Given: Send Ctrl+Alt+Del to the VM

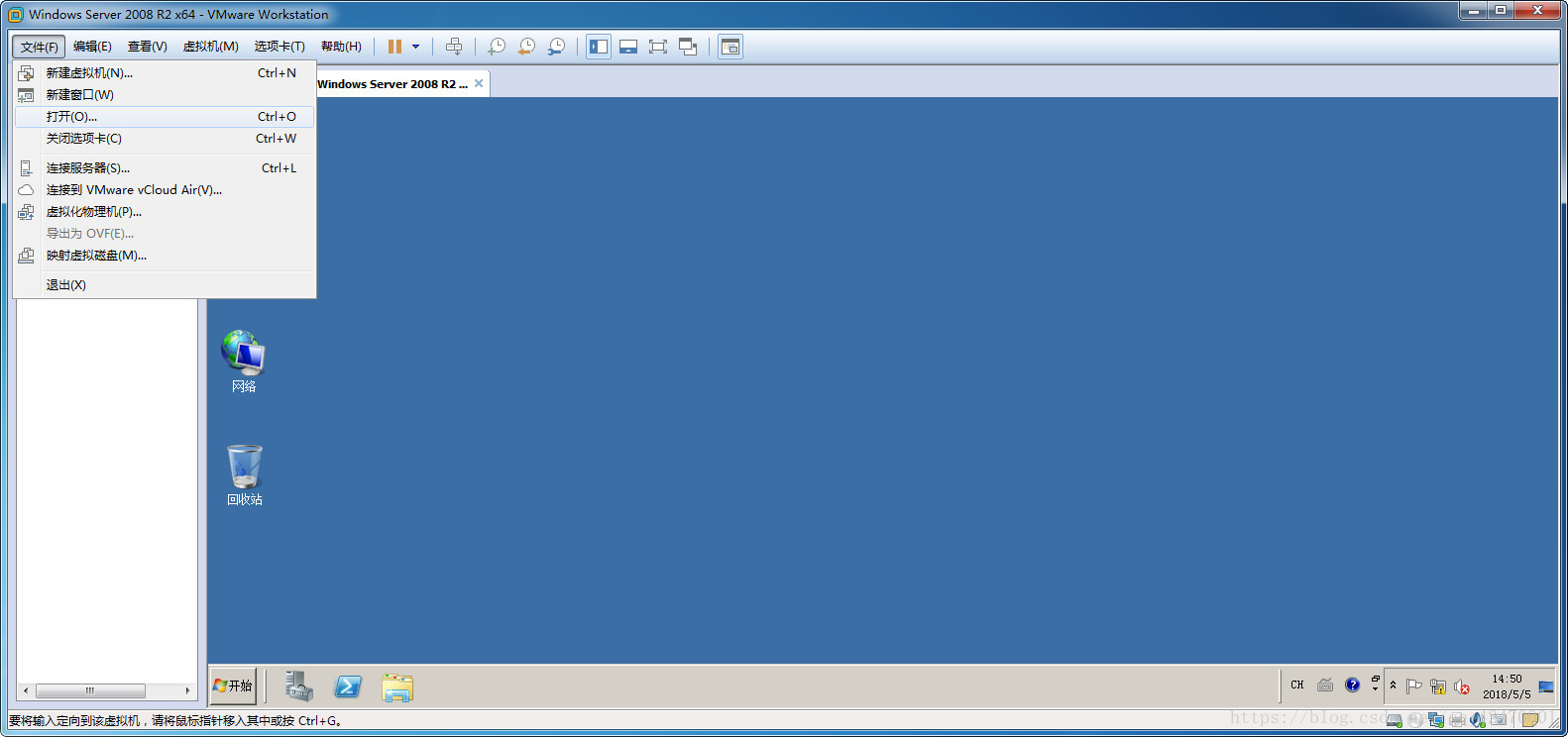Looking at the screenshot, I should pyautogui.click(x=454, y=47).
